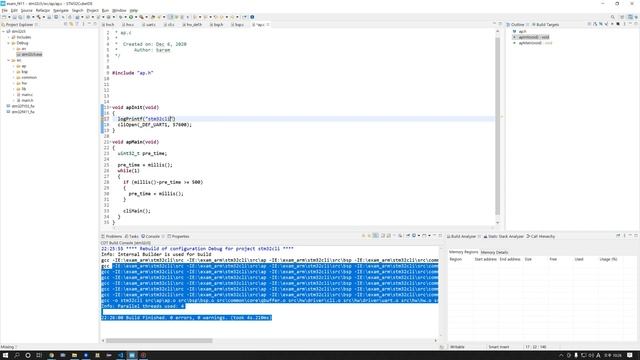Select main.c in Project Explorer
The image size is (640, 360).
tap(25, 95)
